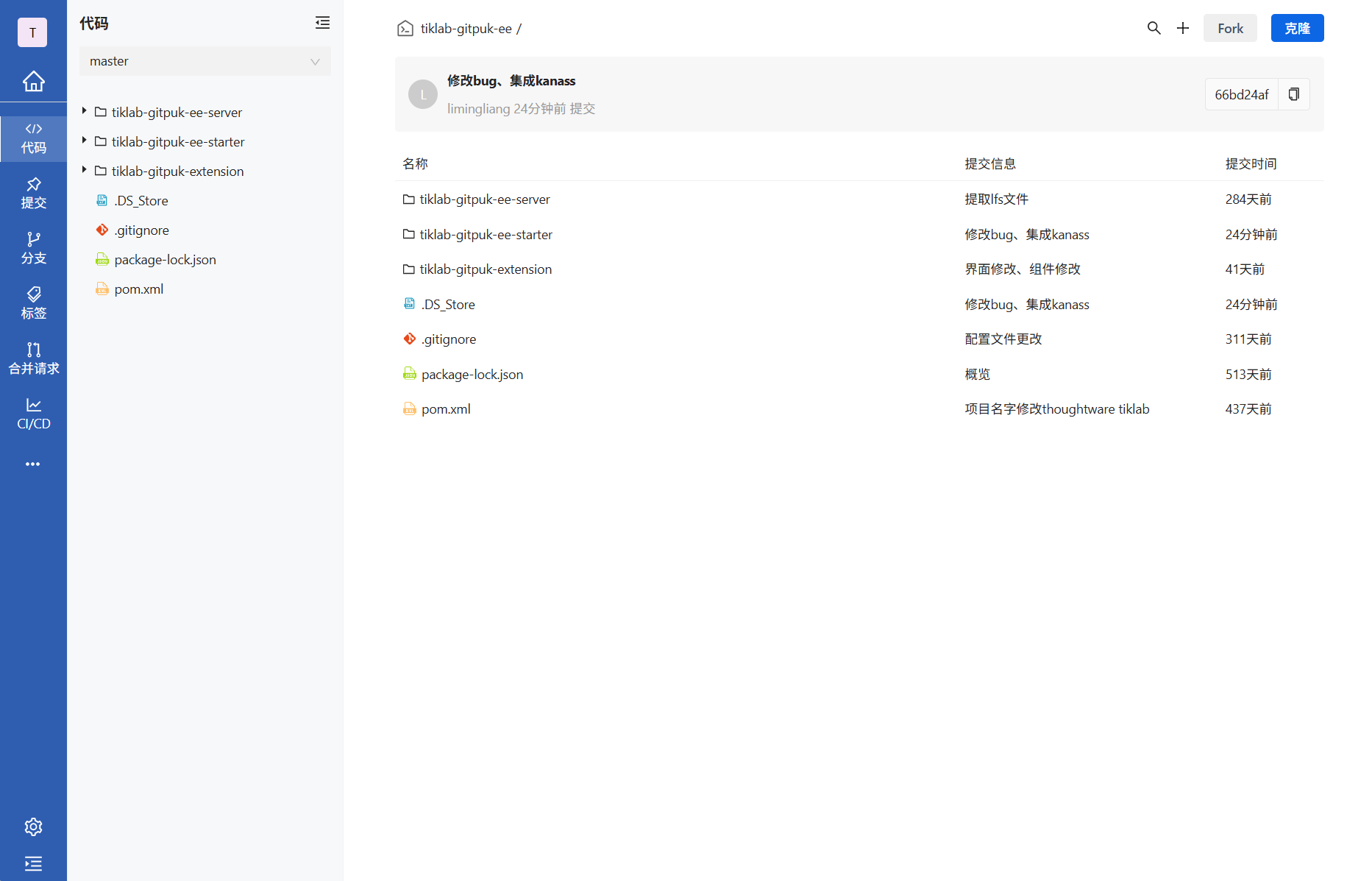Open the search magnifier icon
The width and height of the screenshot is (1372, 881).
click(1154, 28)
